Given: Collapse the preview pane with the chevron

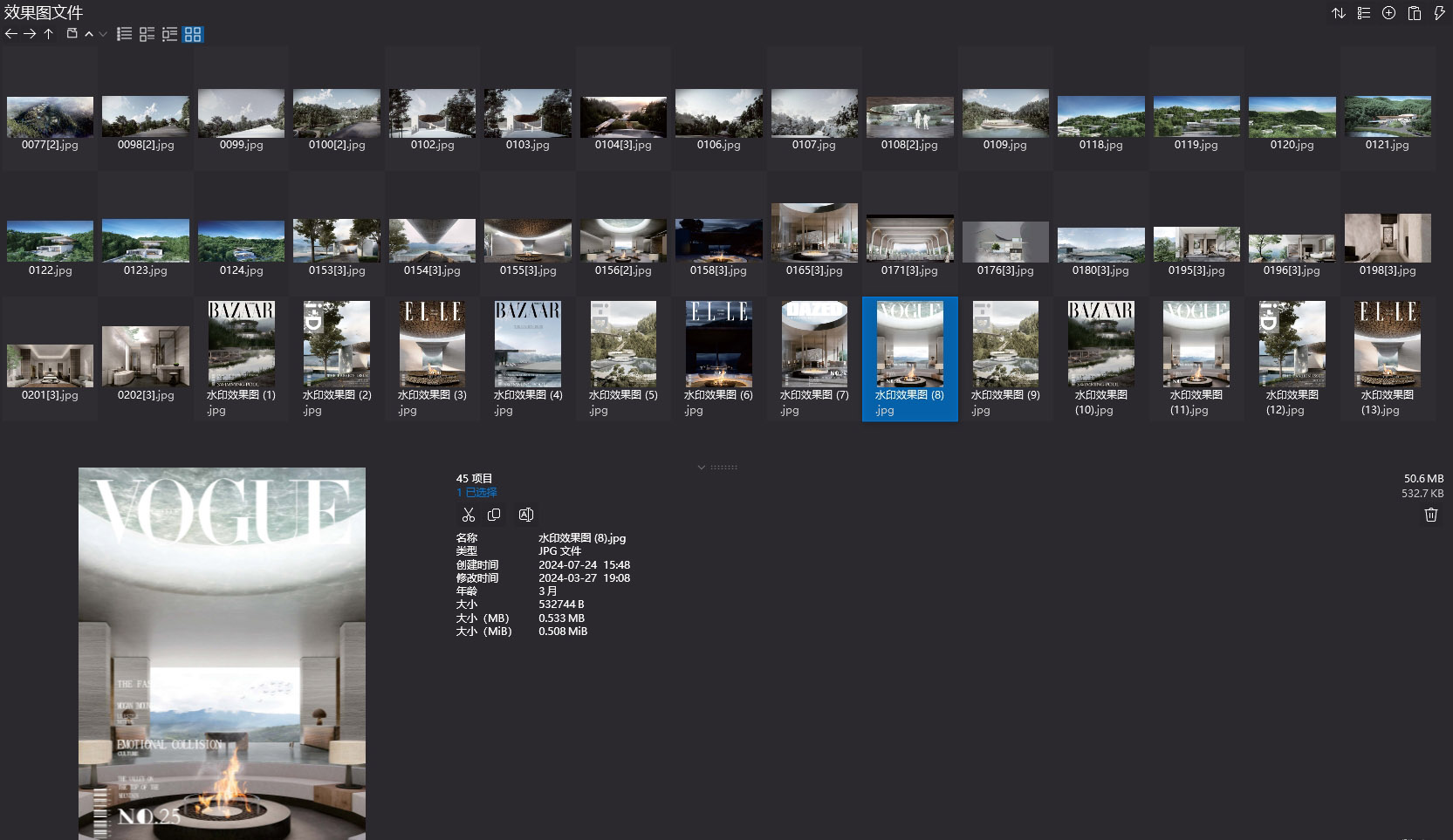Looking at the screenshot, I should coord(702,468).
